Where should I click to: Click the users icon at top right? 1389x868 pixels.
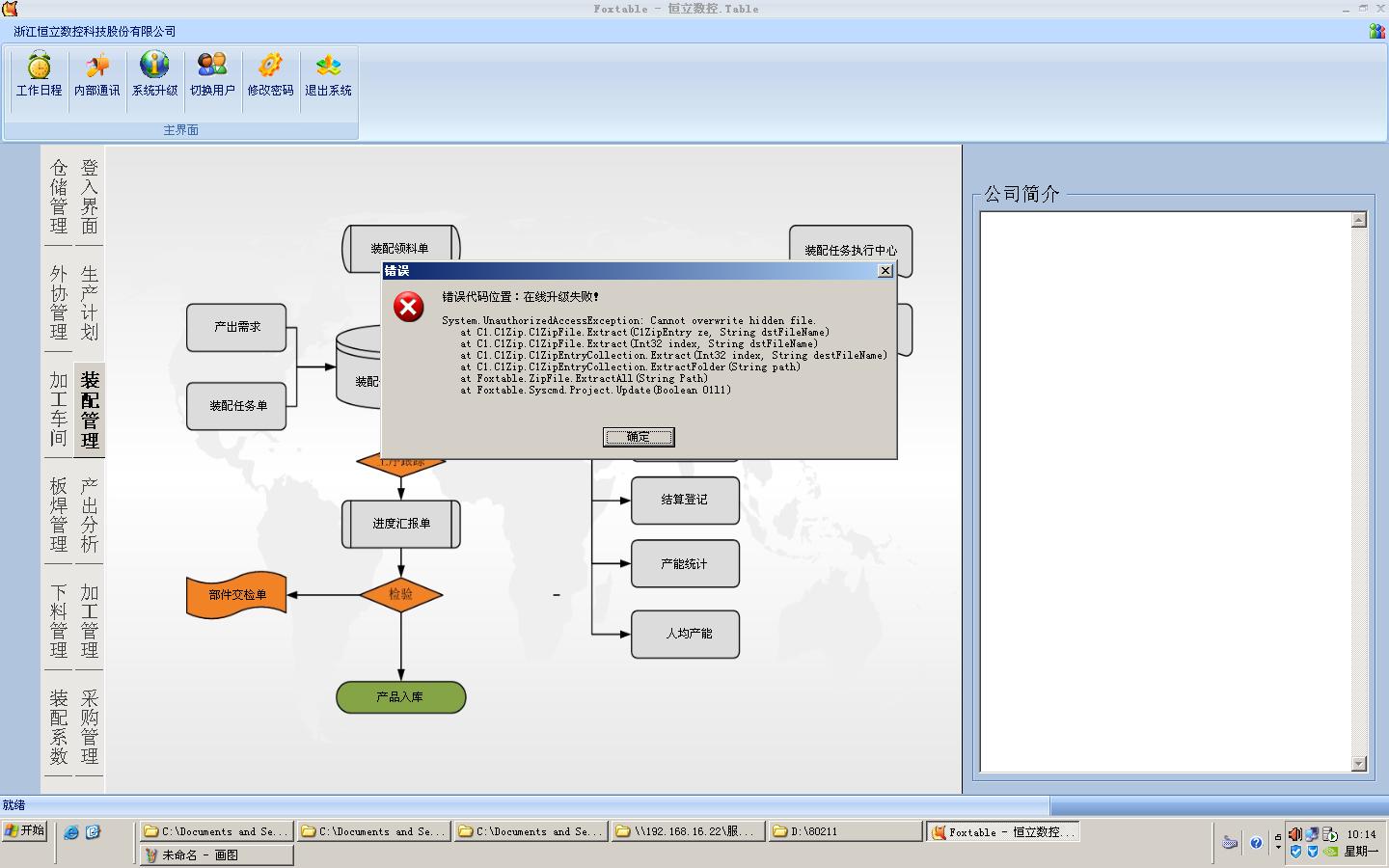[x=1376, y=32]
